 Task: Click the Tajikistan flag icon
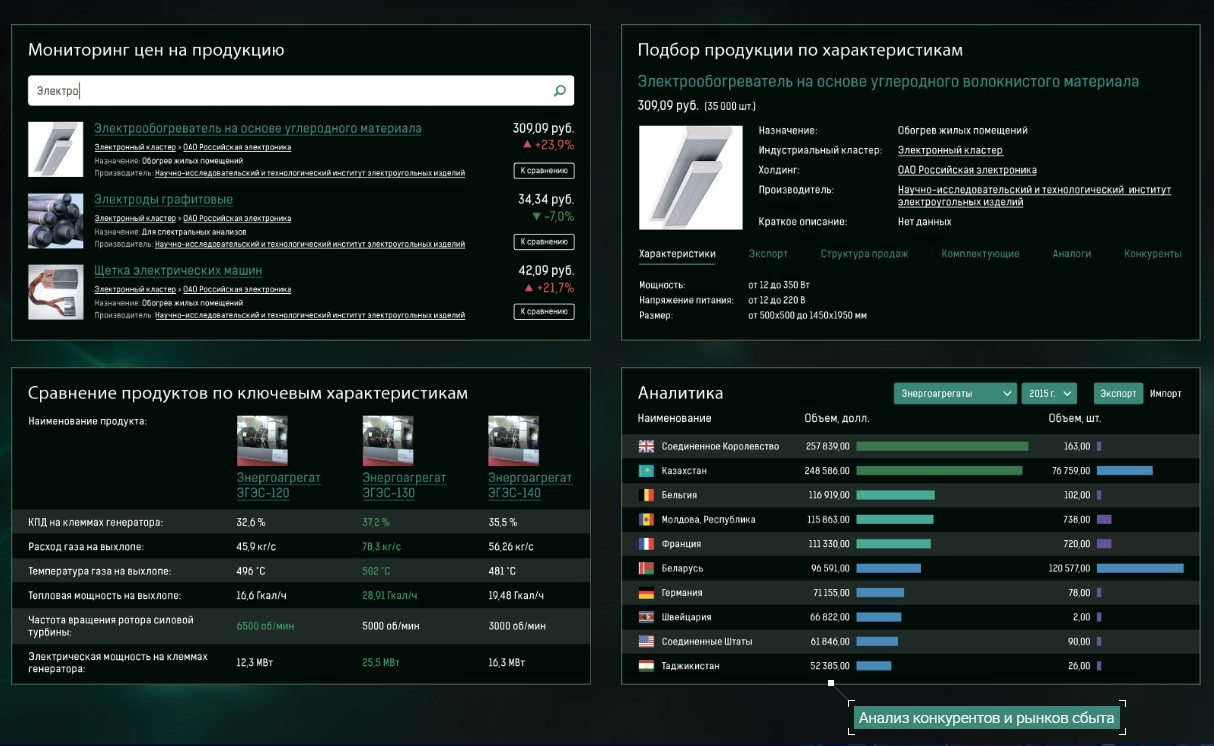[646, 666]
